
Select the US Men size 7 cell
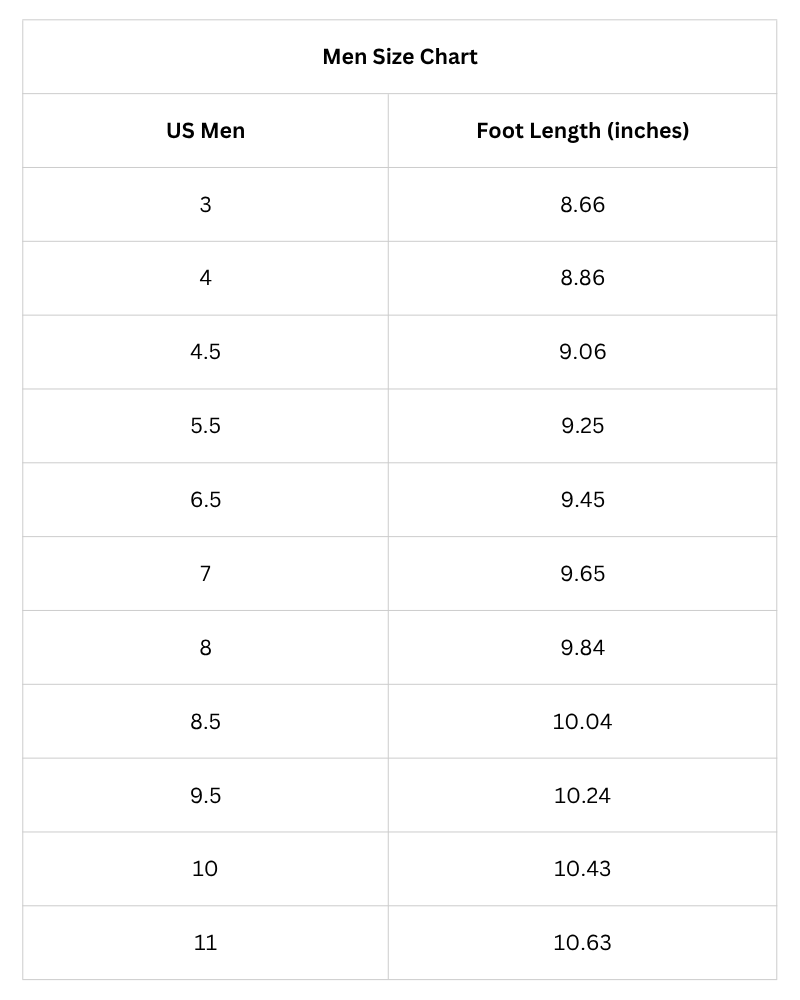coord(205,574)
